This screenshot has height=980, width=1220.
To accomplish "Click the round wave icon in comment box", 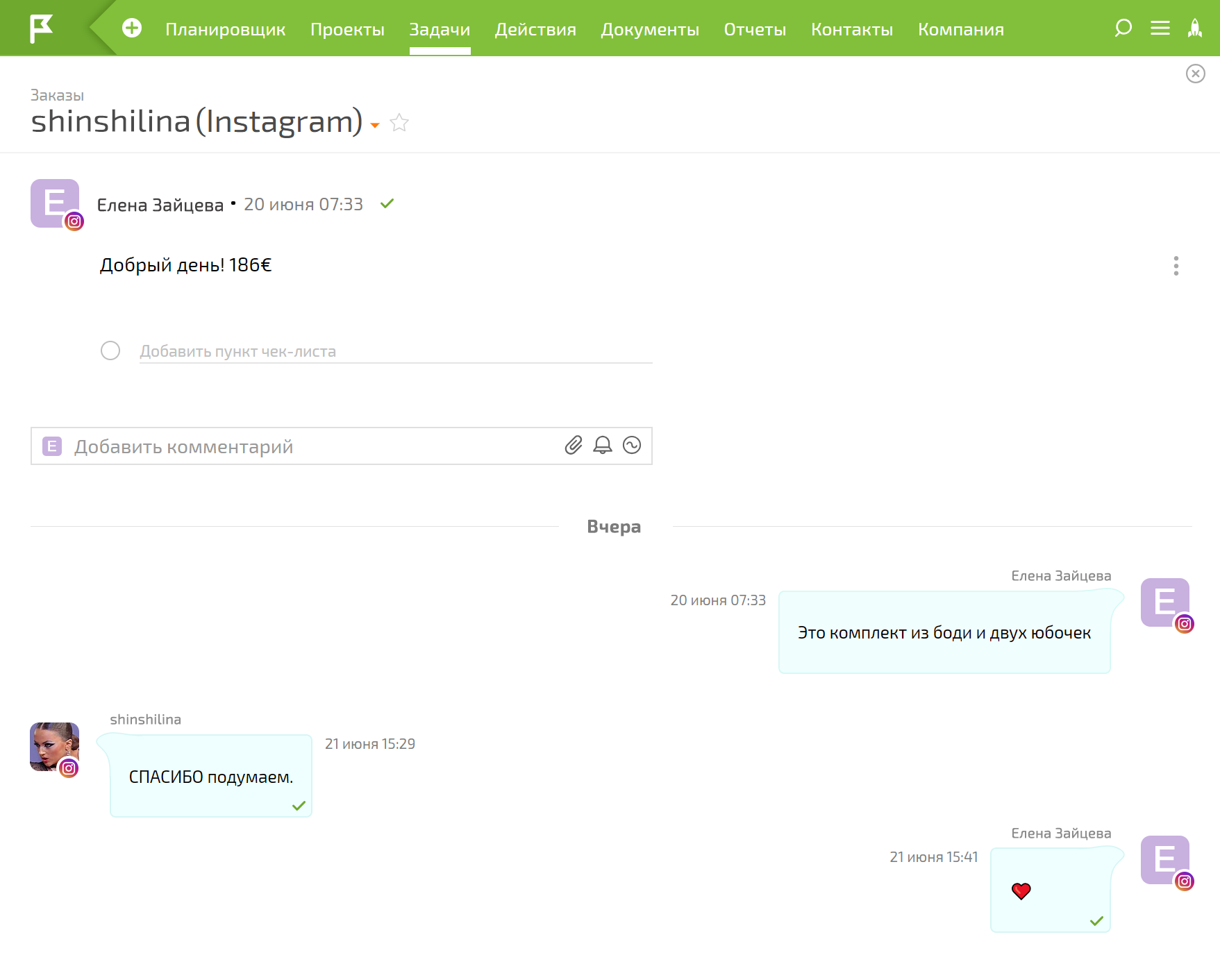I will coord(632,446).
